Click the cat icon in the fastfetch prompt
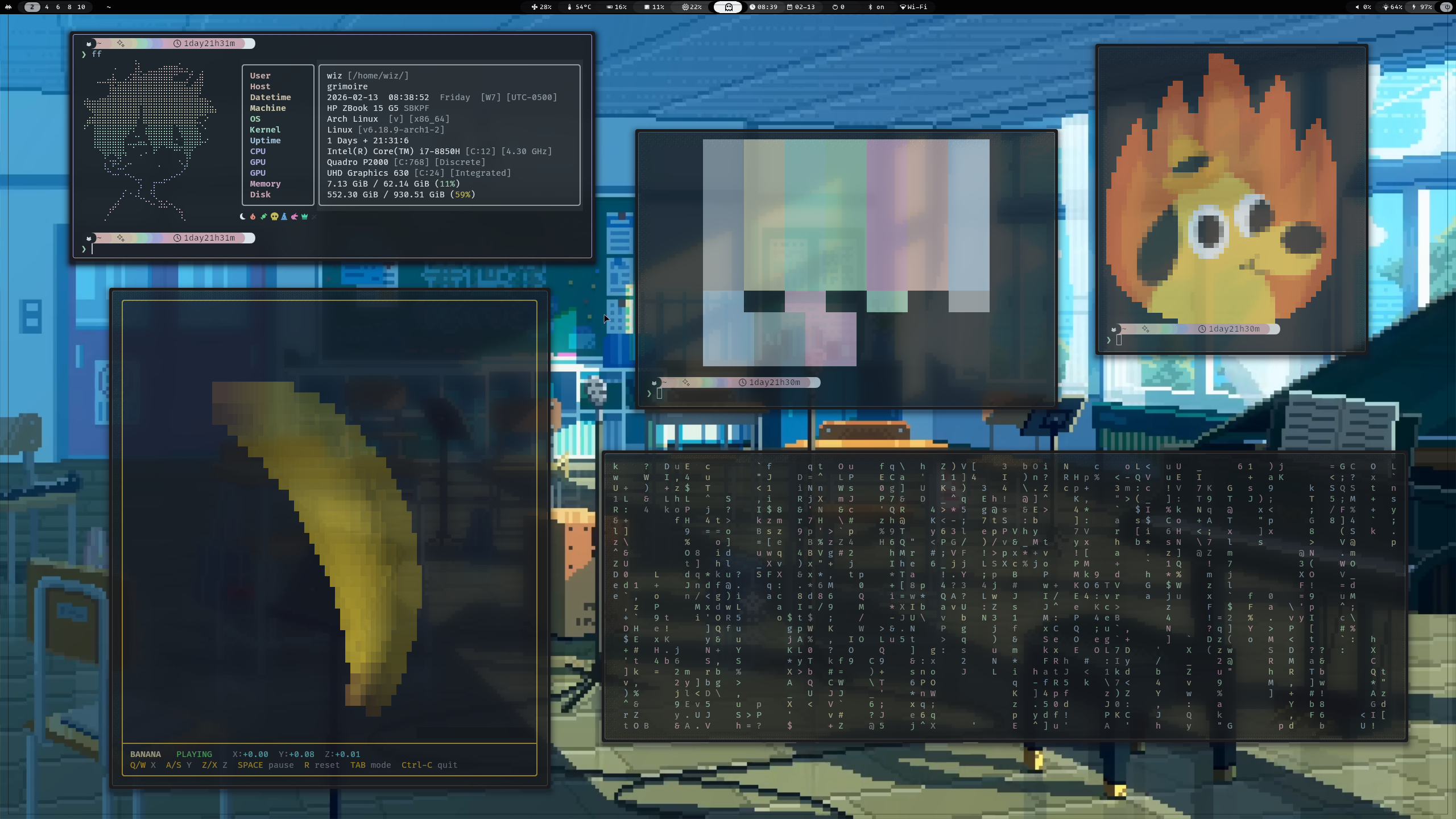 pyautogui.click(x=90, y=43)
